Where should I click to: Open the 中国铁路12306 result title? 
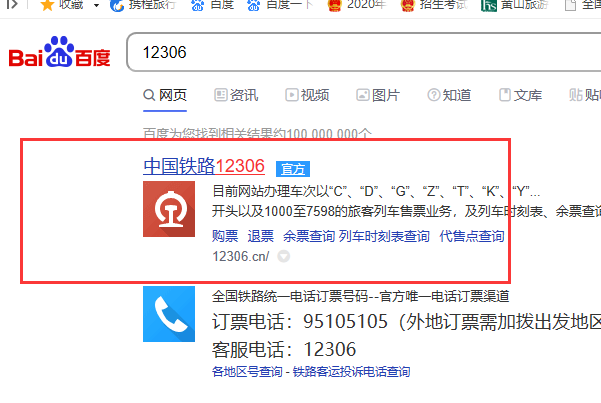(x=204, y=166)
